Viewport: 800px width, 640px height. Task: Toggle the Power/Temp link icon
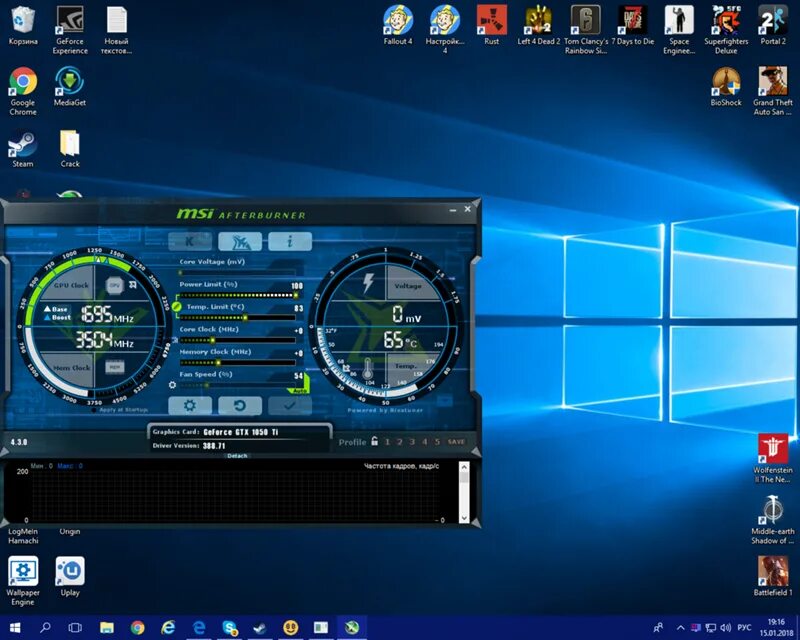tap(177, 307)
